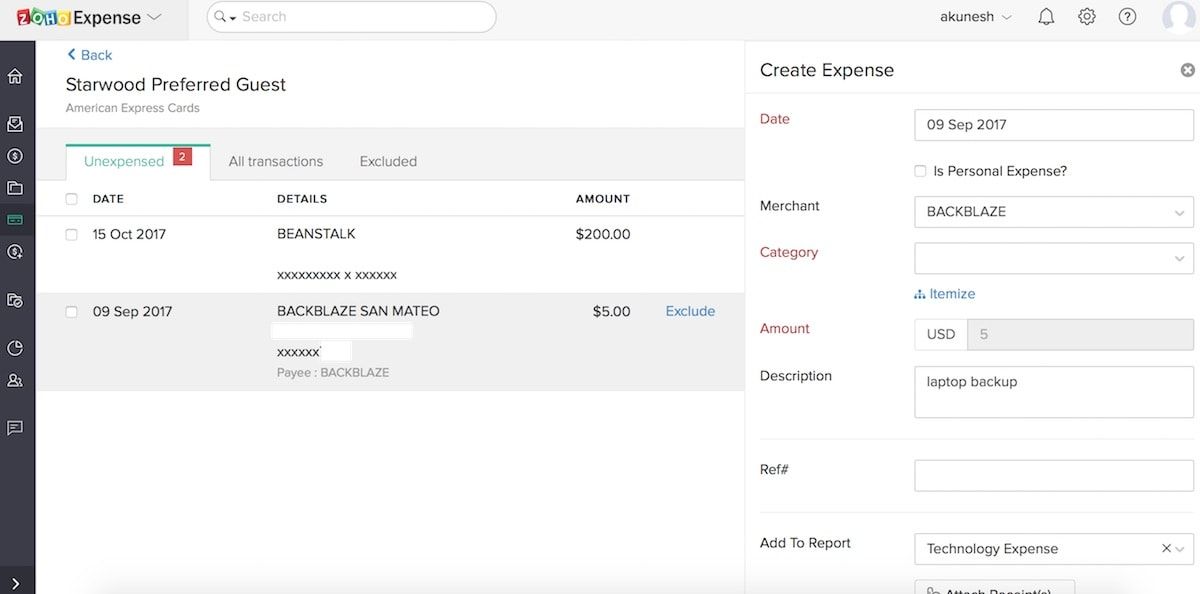Click the Home icon in left sidebar
The height and width of the screenshot is (594, 1200).
tap(15, 77)
